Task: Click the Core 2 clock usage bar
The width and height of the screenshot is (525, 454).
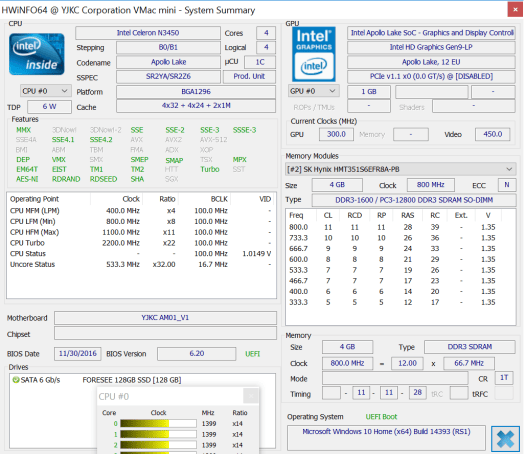Action: tap(158, 445)
